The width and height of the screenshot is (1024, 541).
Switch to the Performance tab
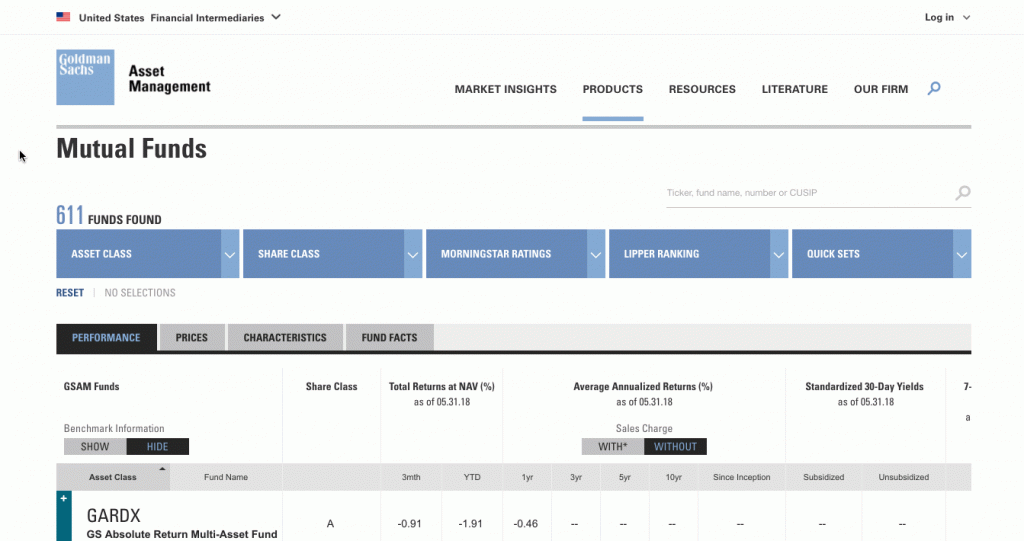(106, 338)
